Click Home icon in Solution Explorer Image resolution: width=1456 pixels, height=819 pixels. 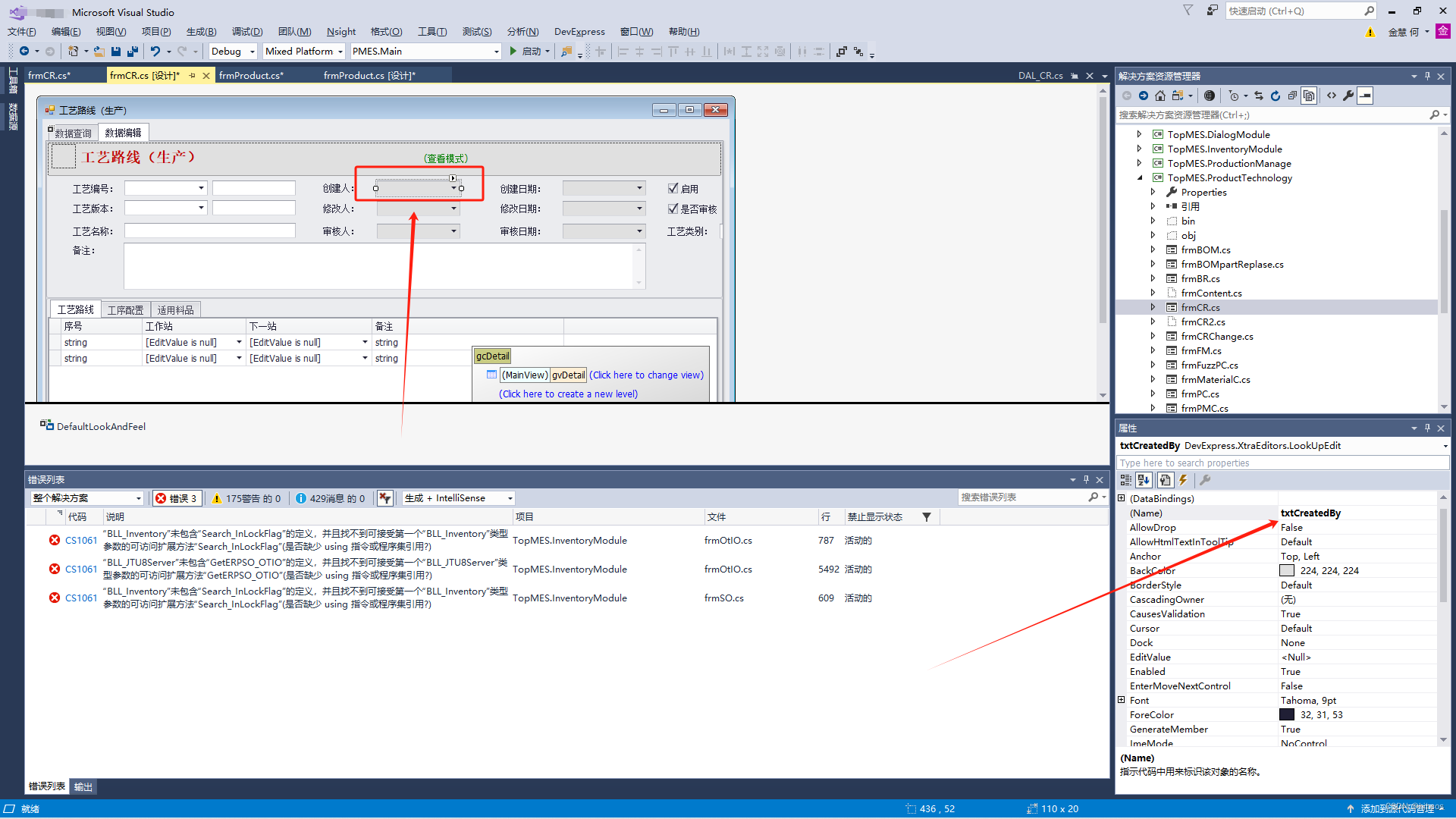point(1160,96)
